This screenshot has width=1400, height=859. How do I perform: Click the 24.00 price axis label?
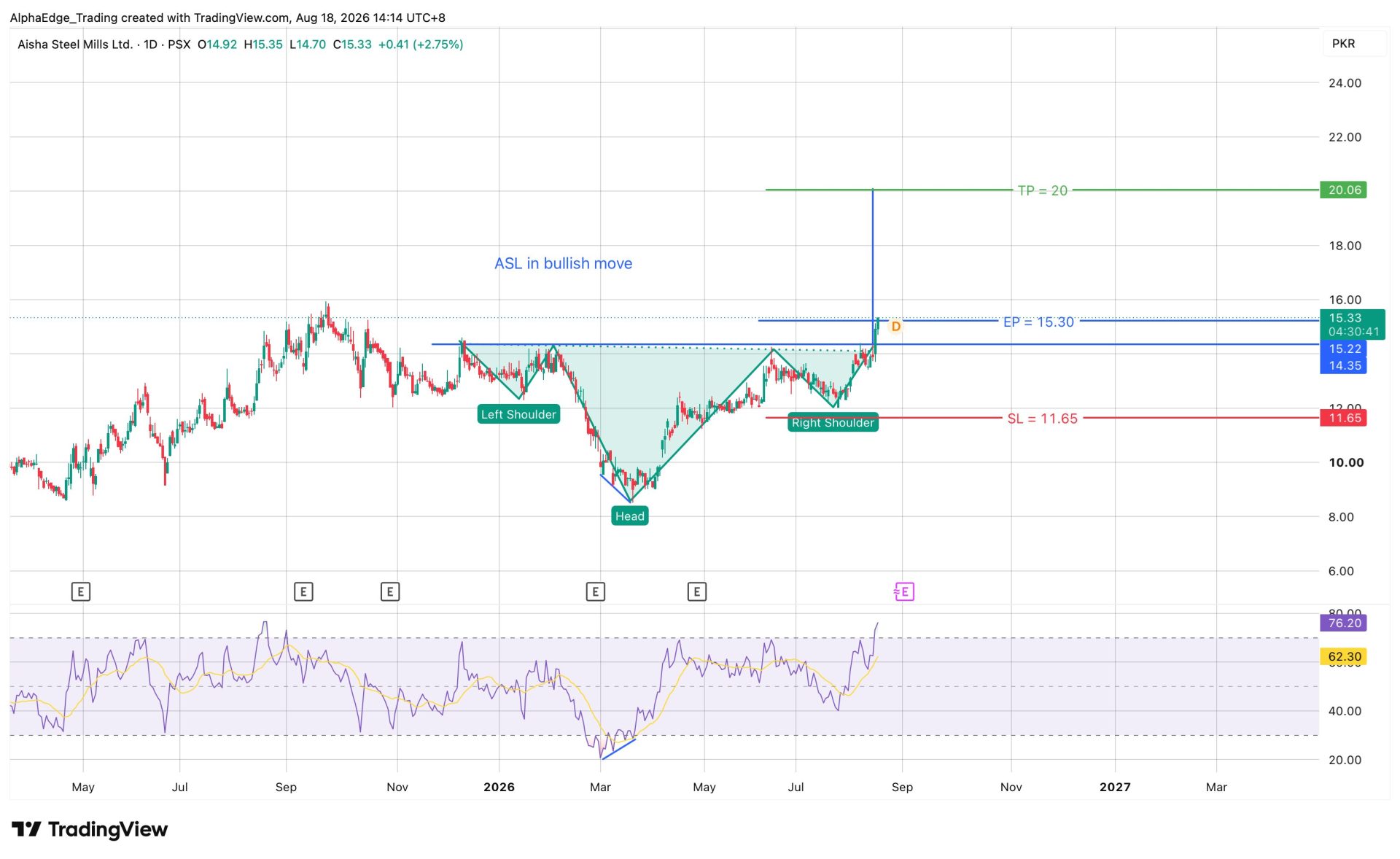pyautogui.click(x=1345, y=83)
